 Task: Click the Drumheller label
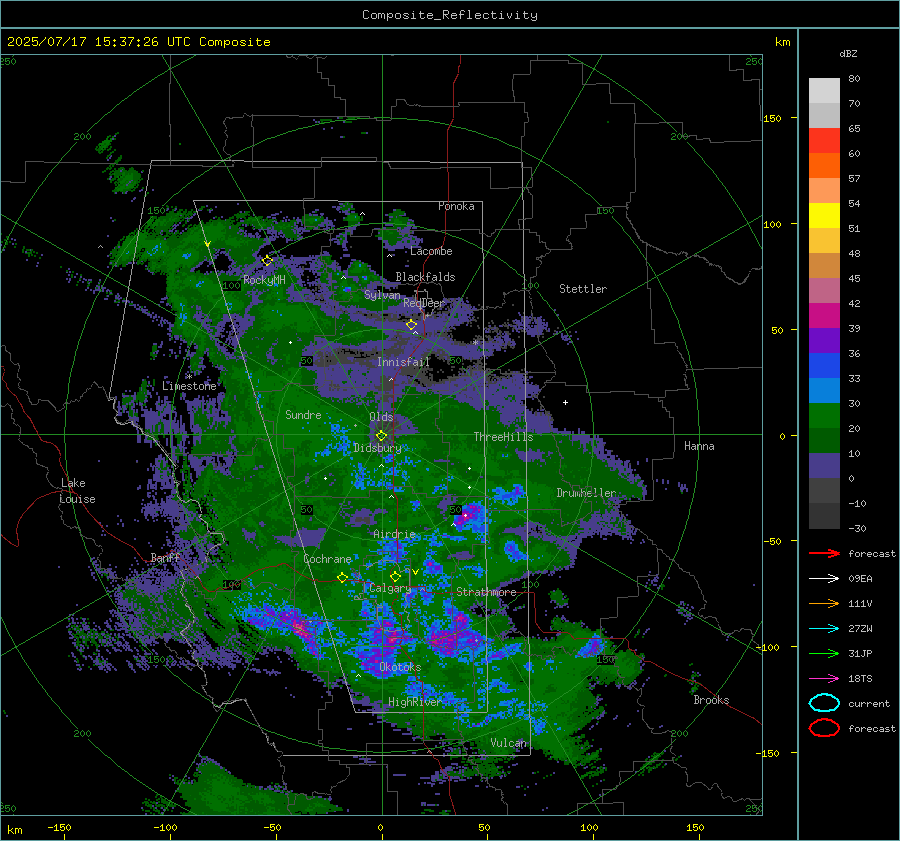(x=586, y=493)
